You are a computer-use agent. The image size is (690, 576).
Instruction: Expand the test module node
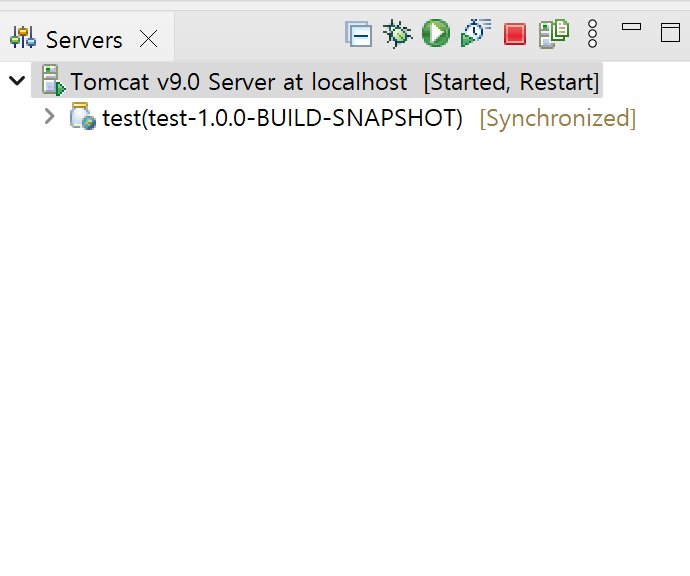pos(50,117)
